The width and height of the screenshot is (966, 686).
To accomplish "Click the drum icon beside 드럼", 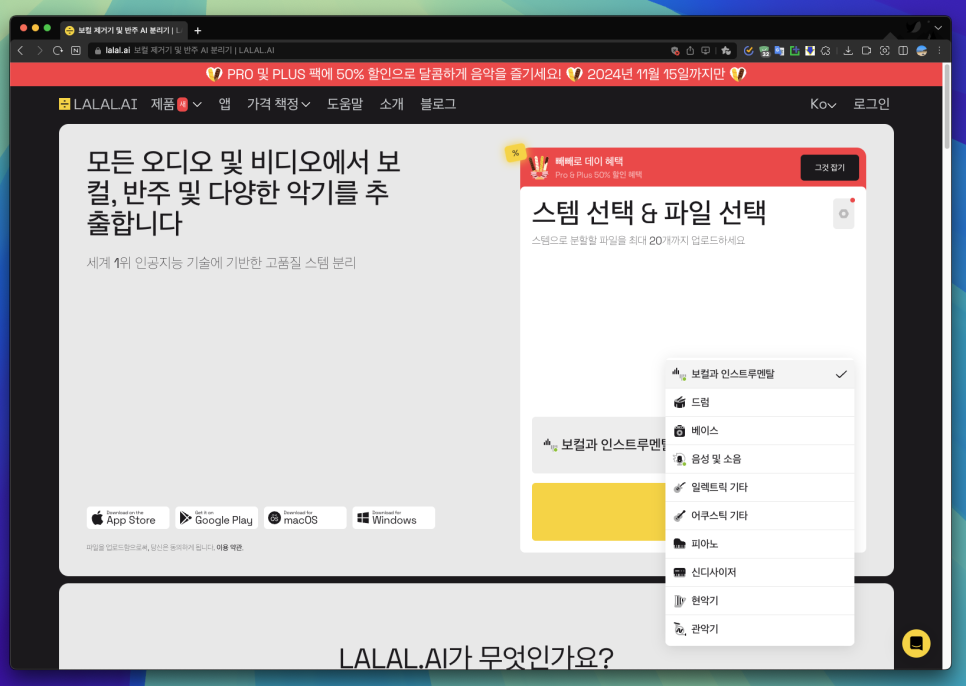I will tap(680, 402).
